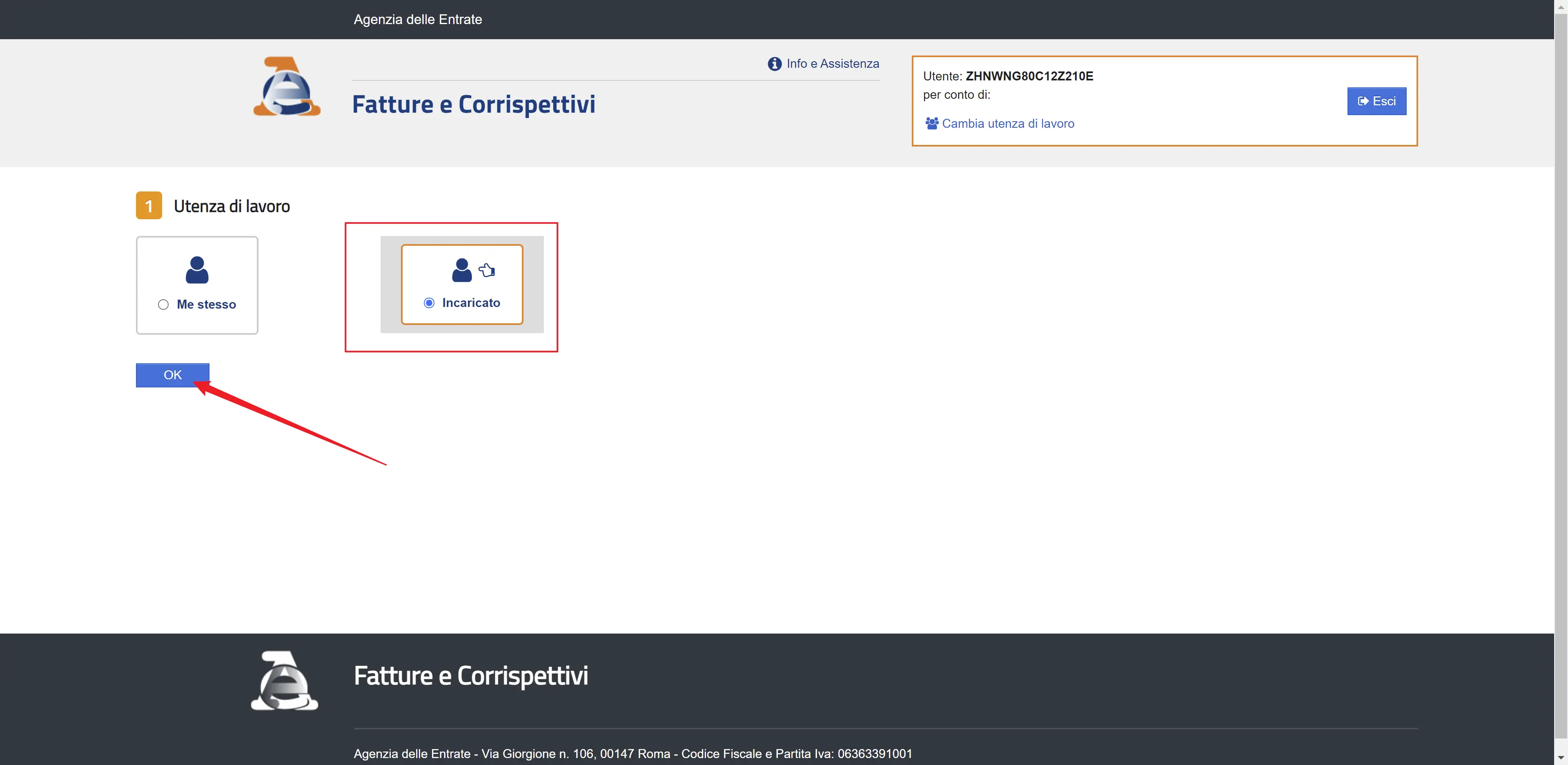Click Cambia utenza di lavoro link

(1007, 124)
